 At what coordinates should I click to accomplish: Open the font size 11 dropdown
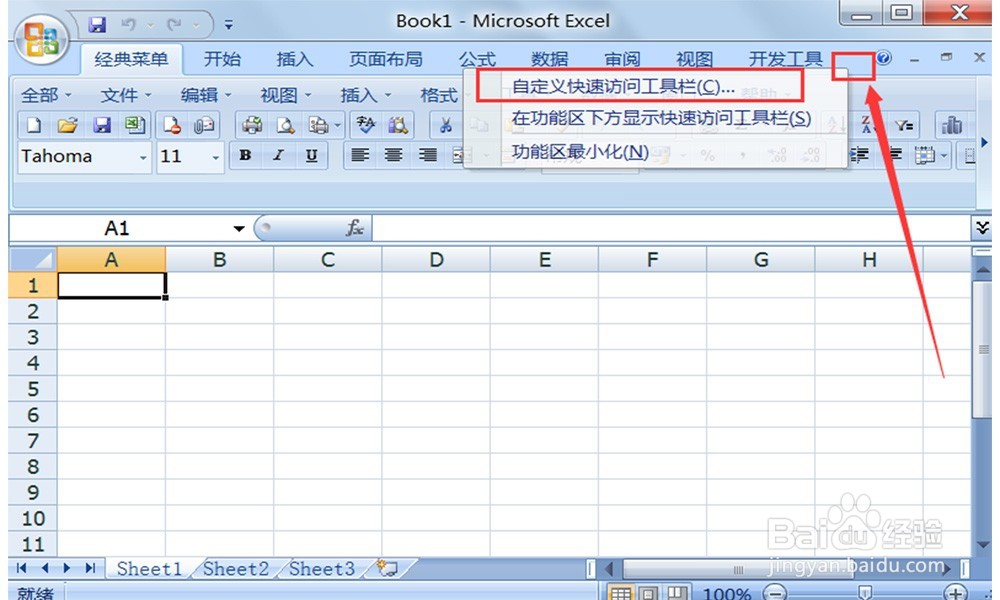[x=216, y=157]
